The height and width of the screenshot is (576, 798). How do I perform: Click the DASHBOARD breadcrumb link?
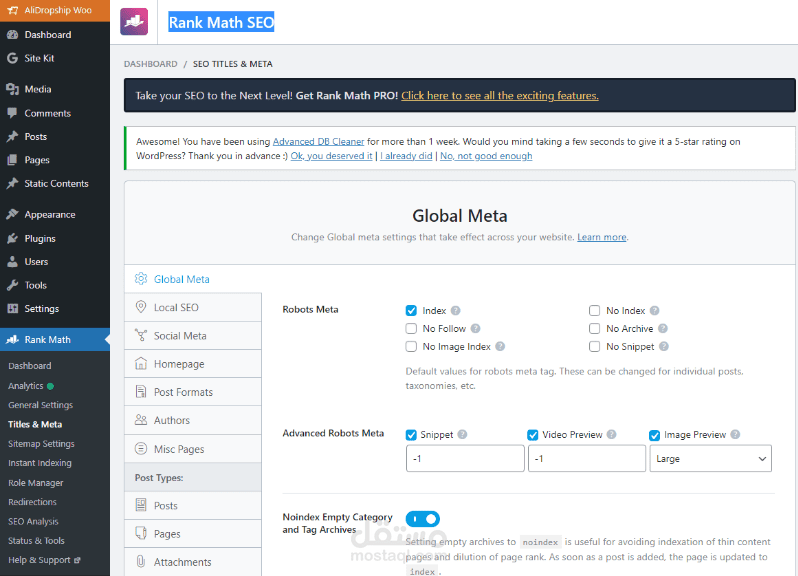(x=151, y=64)
